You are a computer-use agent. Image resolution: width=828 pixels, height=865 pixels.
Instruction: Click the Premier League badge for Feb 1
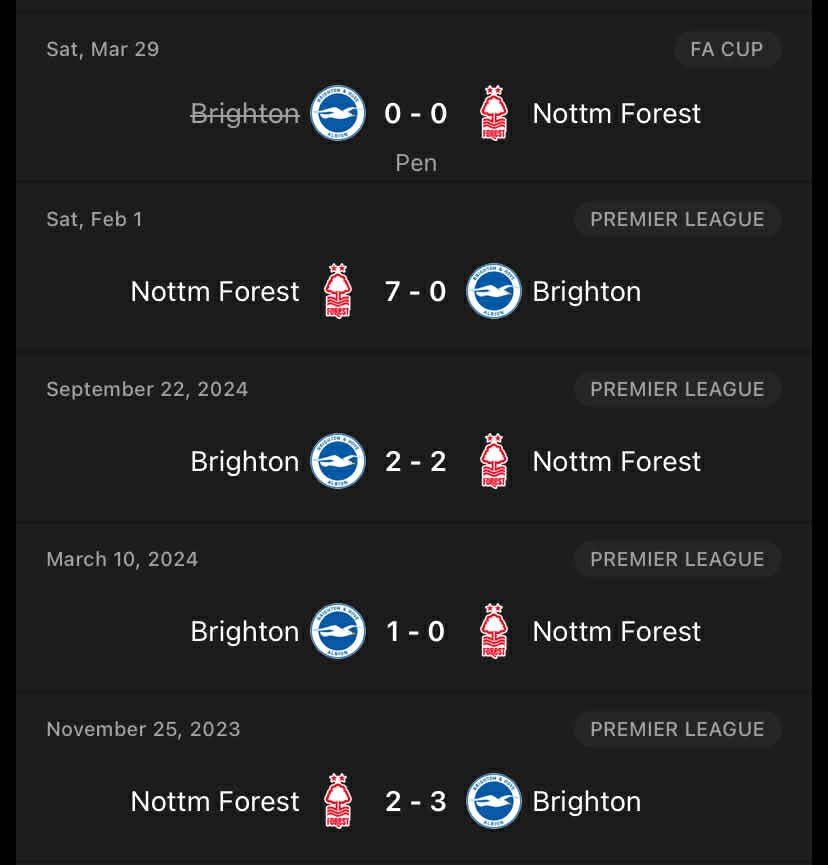[677, 219]
